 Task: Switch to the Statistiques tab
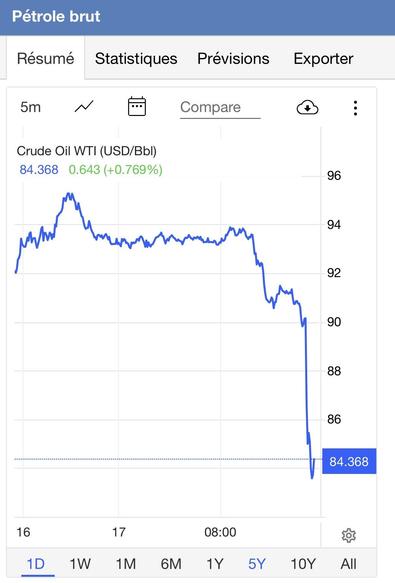136,58
